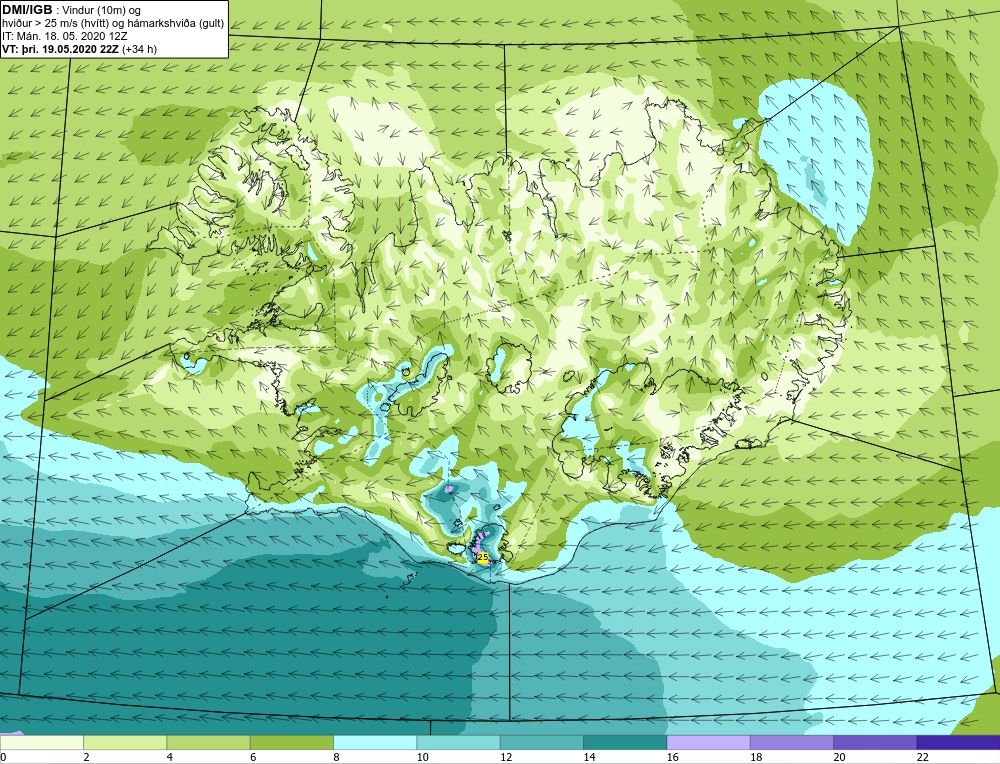Click the legend scale label "10"

[423, 757]
